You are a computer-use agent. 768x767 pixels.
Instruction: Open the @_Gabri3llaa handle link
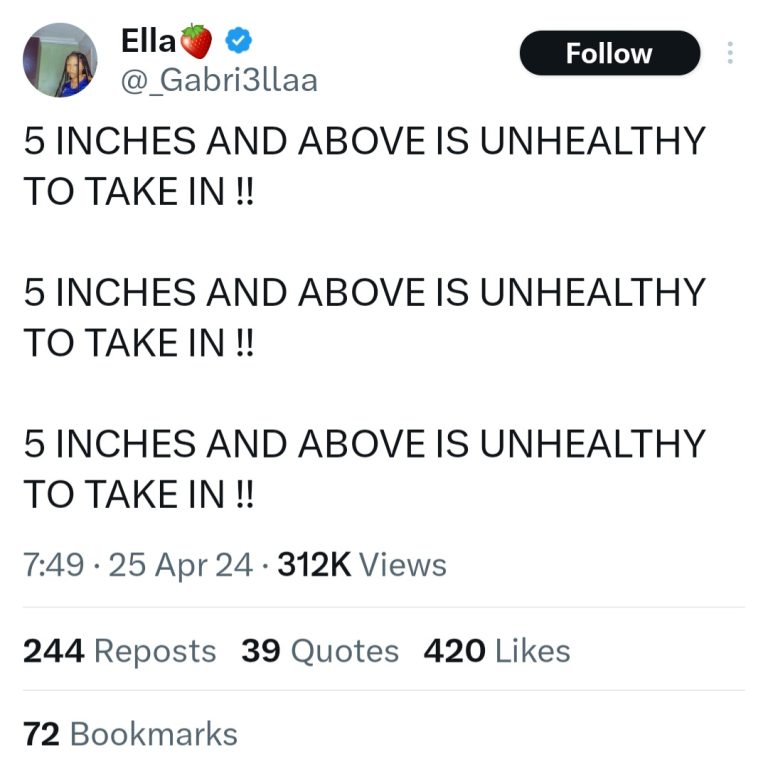click(219, 80)
